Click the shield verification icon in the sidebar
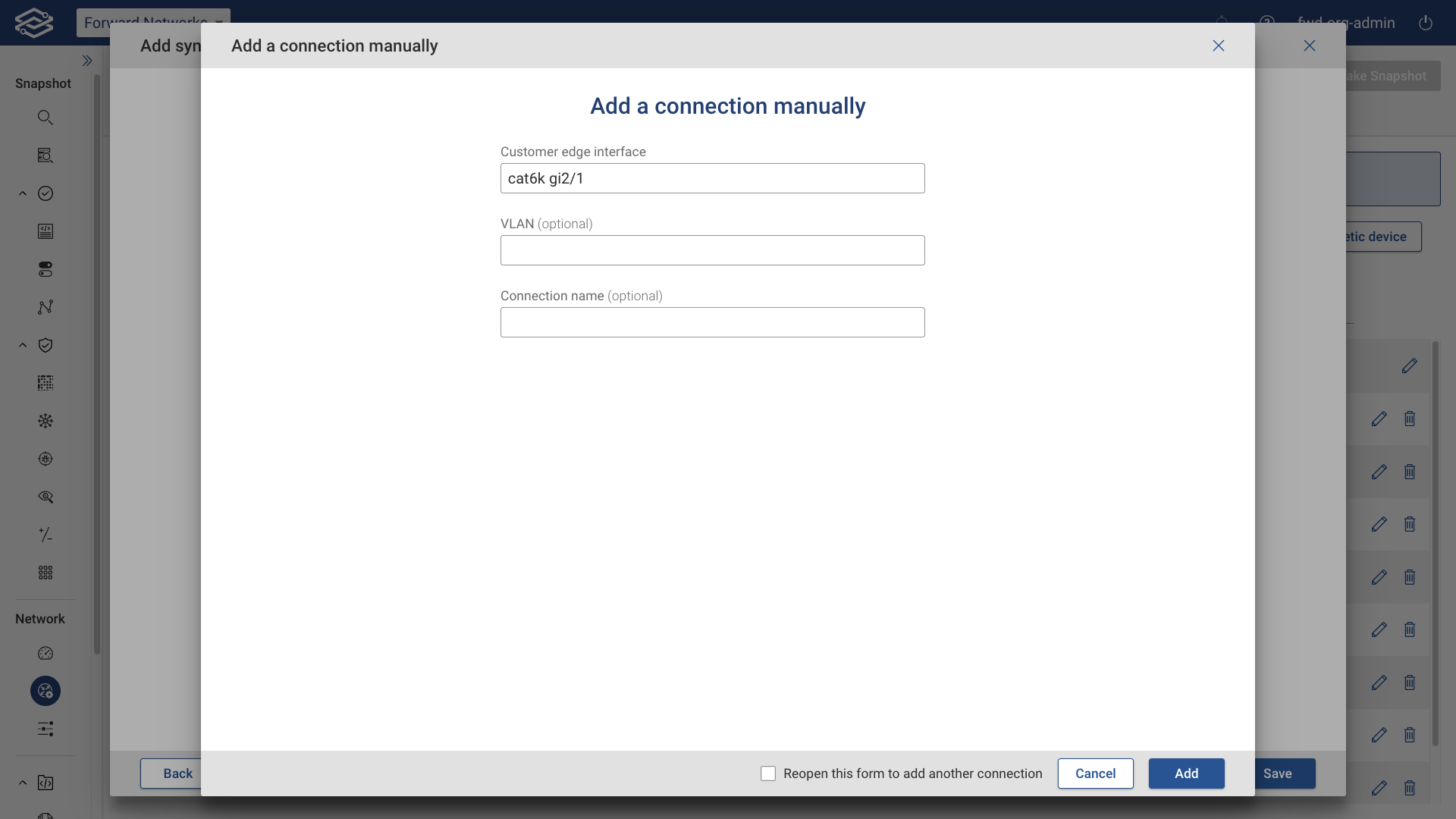The height and width of the screenshot is (819, 1456). [x=45, y=345]
